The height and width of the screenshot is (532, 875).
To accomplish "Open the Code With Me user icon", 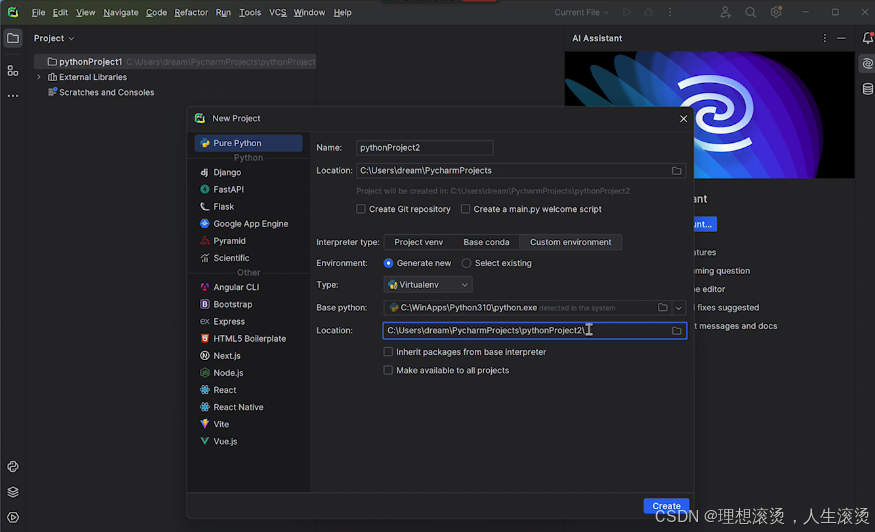I will (x=725, y=12).
